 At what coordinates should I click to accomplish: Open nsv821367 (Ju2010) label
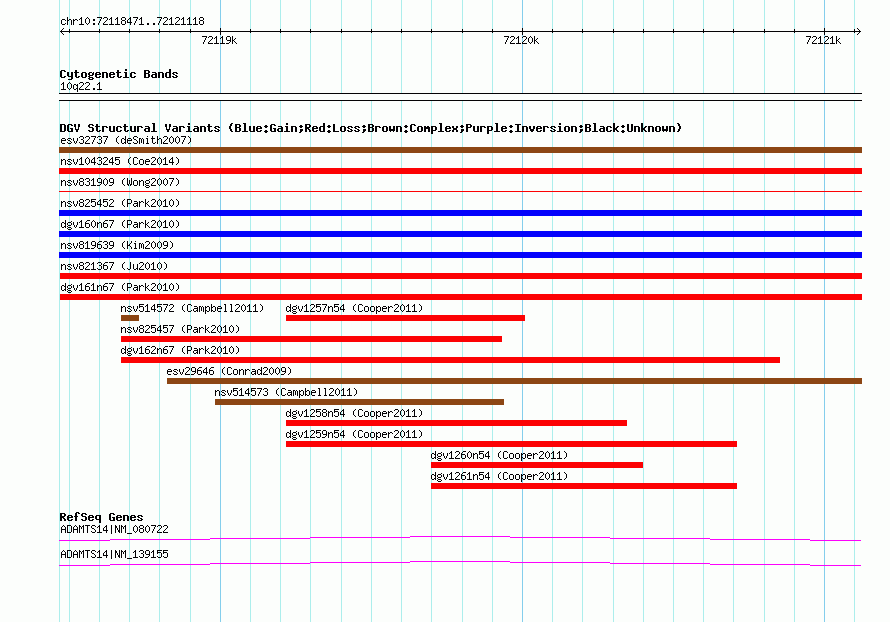tap(114, 266)
